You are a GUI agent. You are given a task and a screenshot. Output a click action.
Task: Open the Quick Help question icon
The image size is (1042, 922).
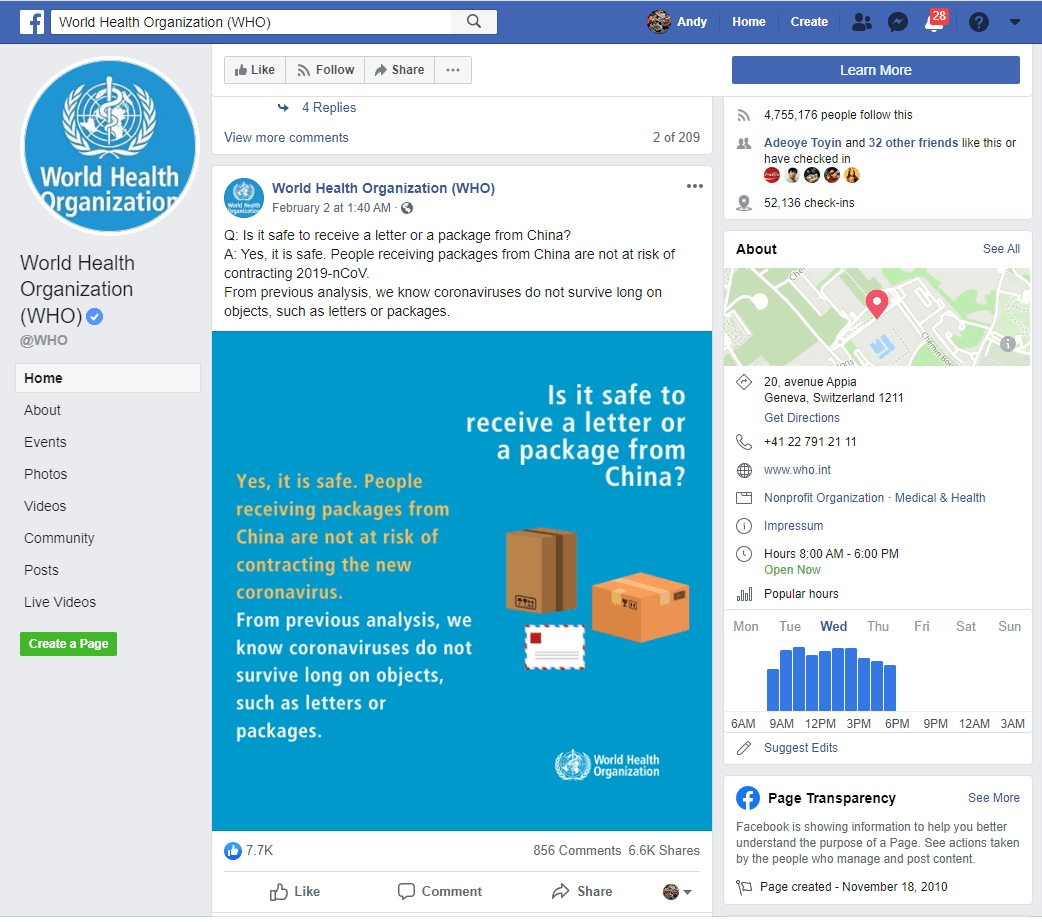[x=979, y=22]
